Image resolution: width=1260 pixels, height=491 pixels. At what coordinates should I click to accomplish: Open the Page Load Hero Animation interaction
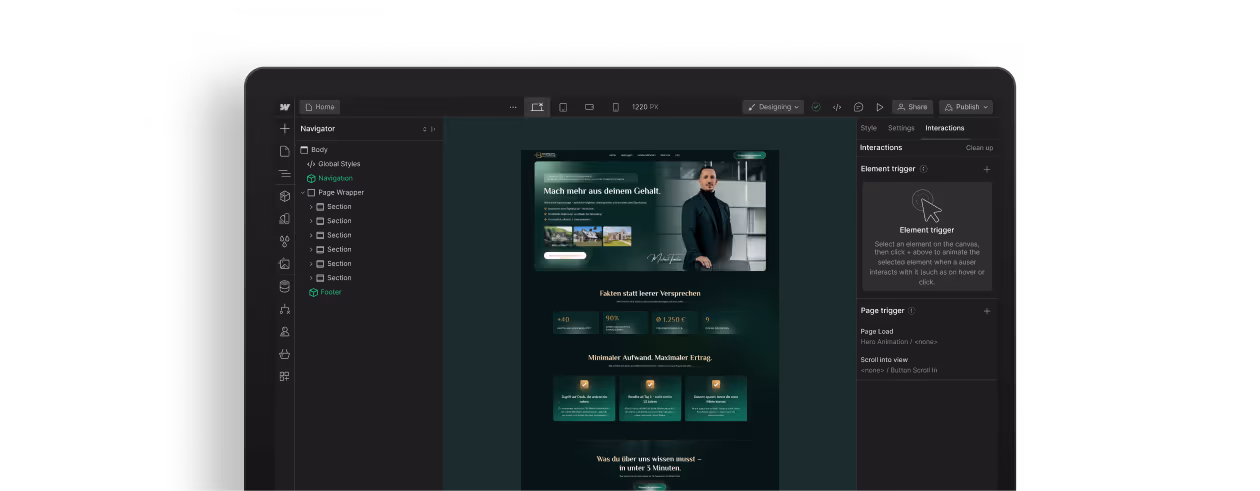coord(899,337)
